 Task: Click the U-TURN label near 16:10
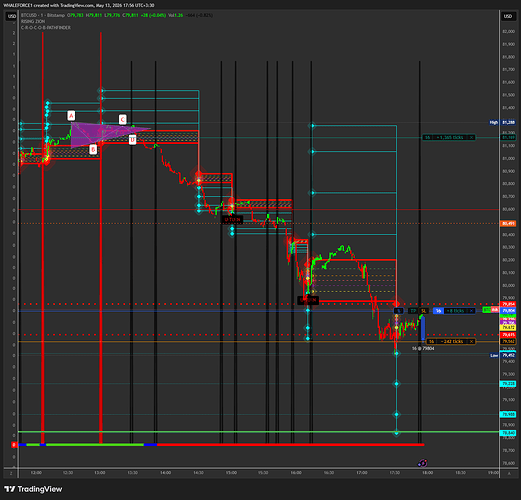point(308,300)
